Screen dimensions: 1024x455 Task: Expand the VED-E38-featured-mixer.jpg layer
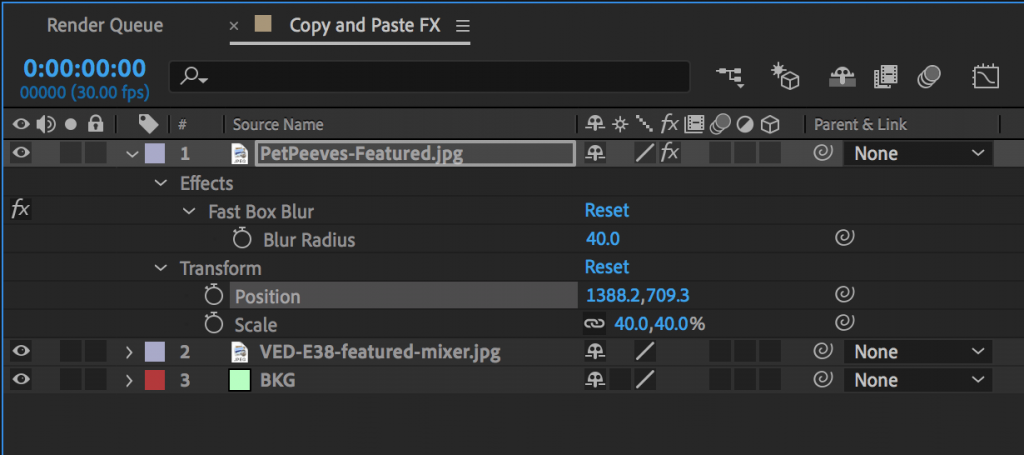pyautogui.click(x=129, y=352)
